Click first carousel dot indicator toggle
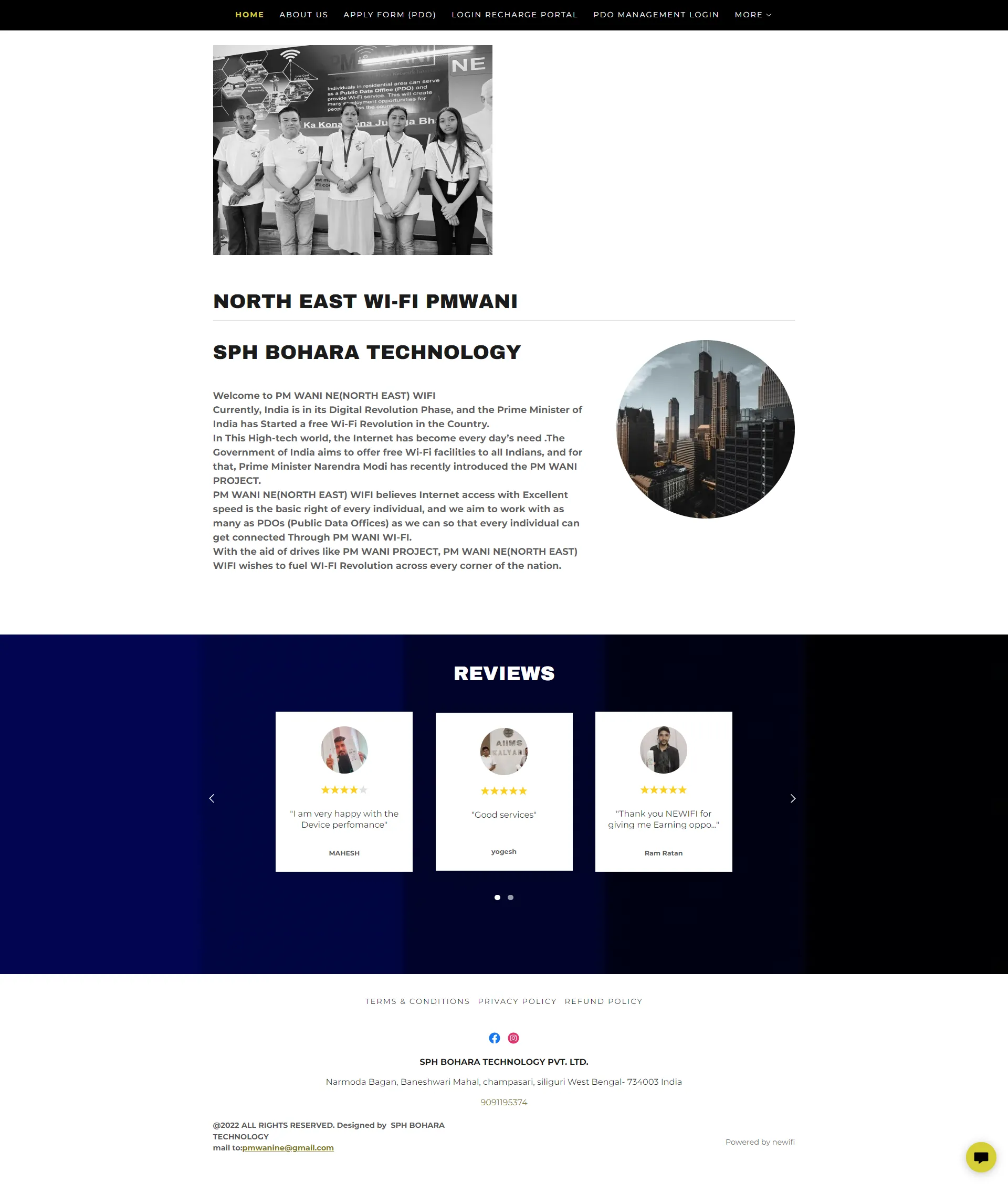 [x=497, y=897]
